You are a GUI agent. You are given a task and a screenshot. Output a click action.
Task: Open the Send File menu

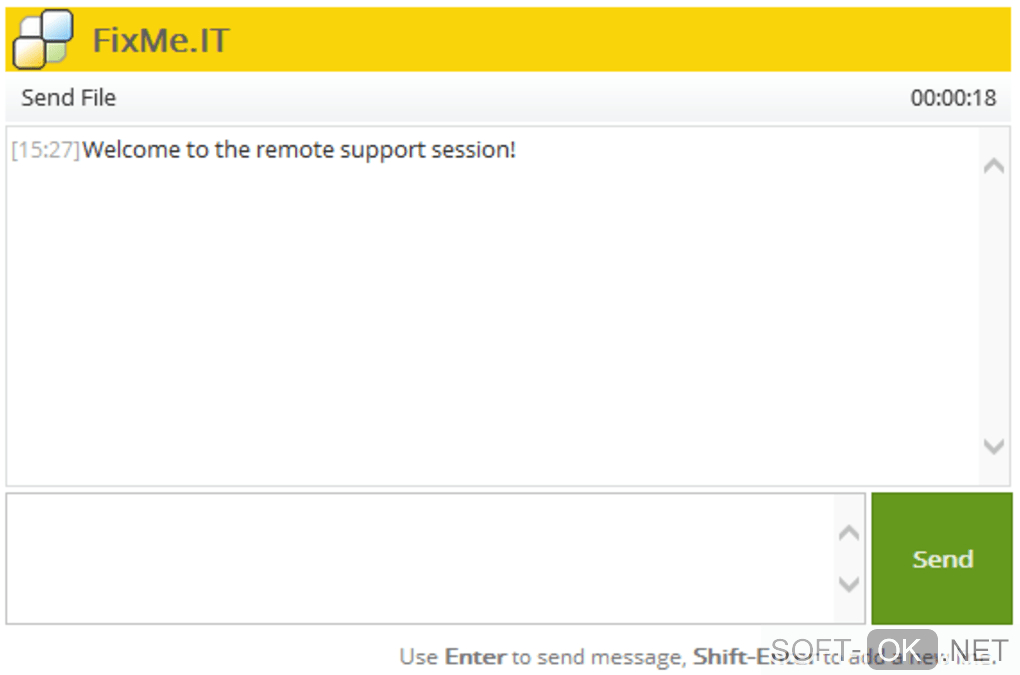68,98
